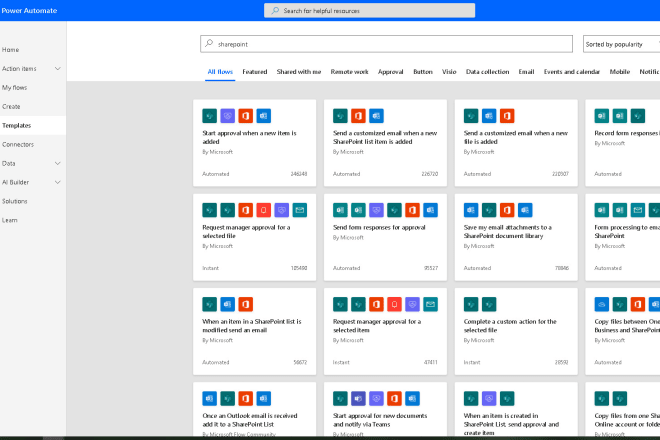The width and height of the screenshot is (660, 440).
Task: Open the Data collection tab
Action: pos(487,72)
